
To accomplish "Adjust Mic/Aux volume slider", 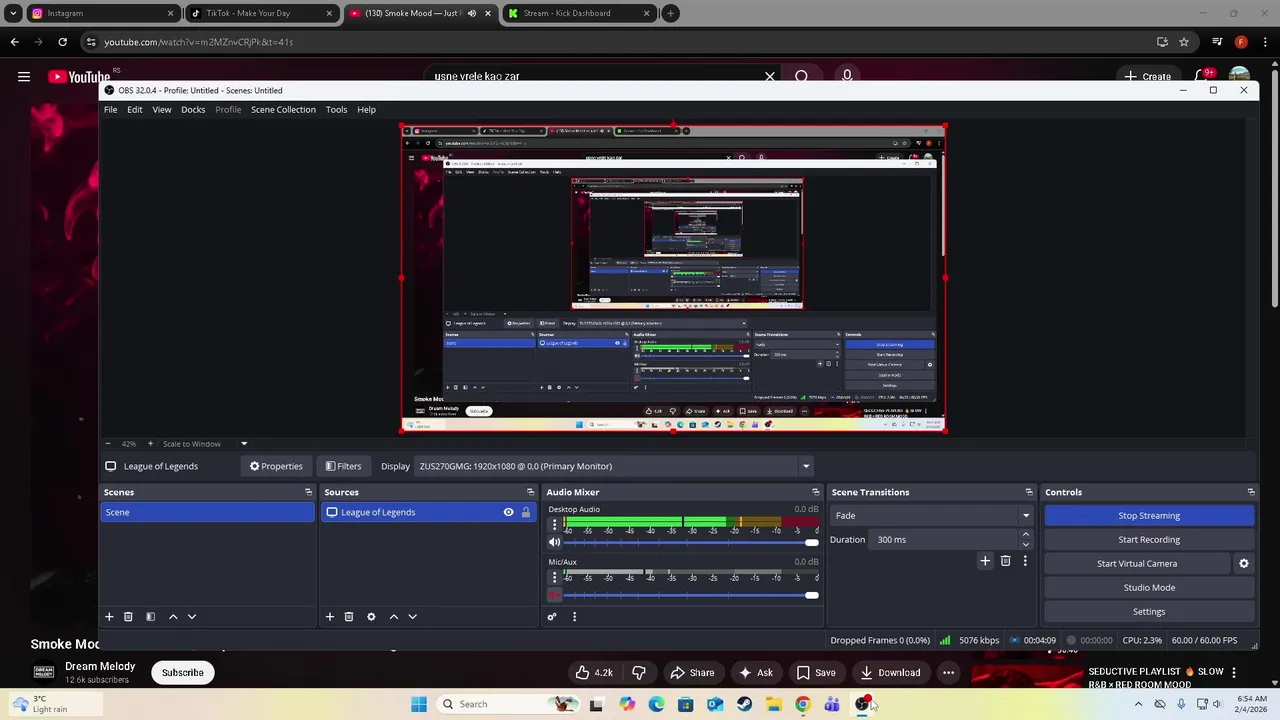I will [690, 595].
